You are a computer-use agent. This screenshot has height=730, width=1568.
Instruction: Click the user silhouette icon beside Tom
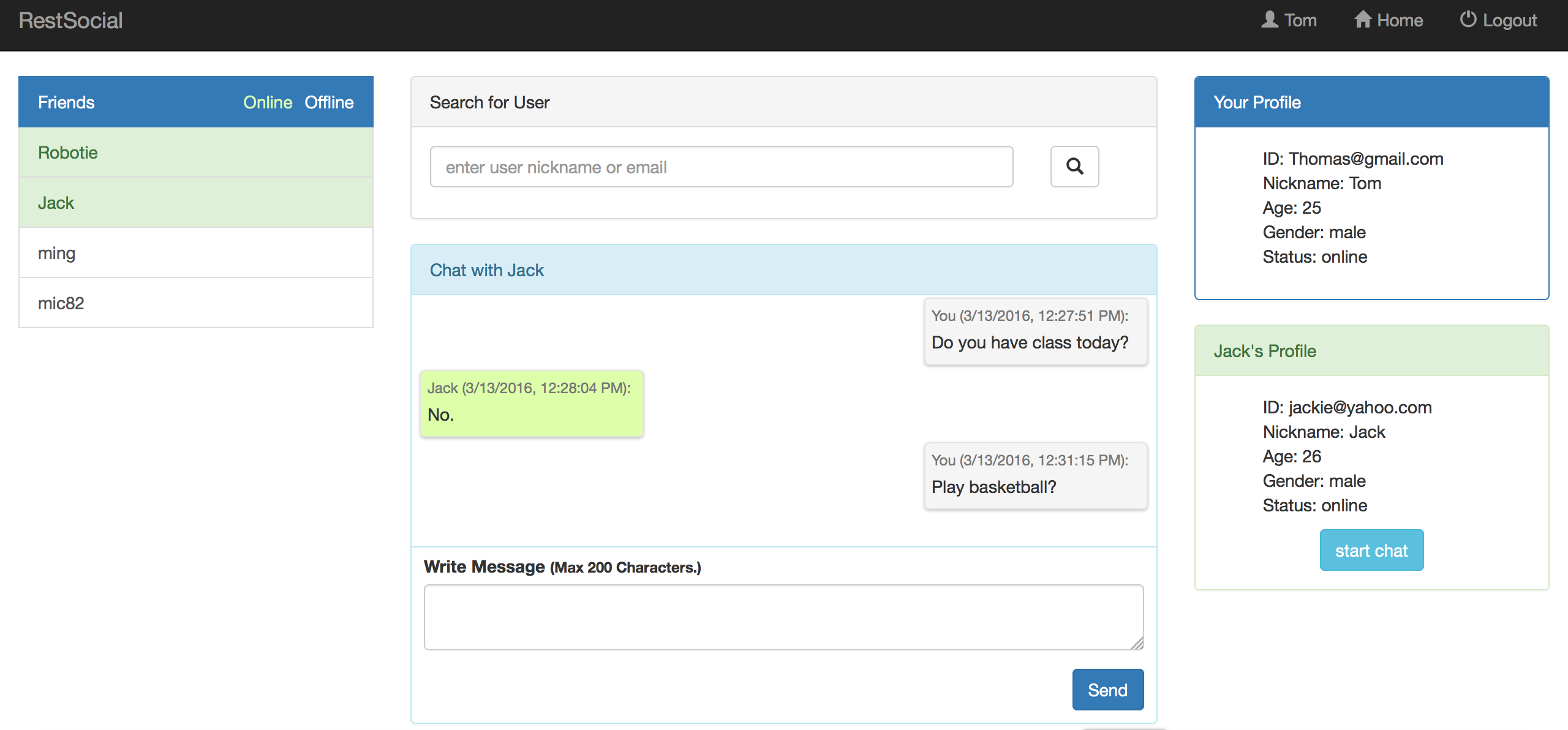pos(1270,20)
